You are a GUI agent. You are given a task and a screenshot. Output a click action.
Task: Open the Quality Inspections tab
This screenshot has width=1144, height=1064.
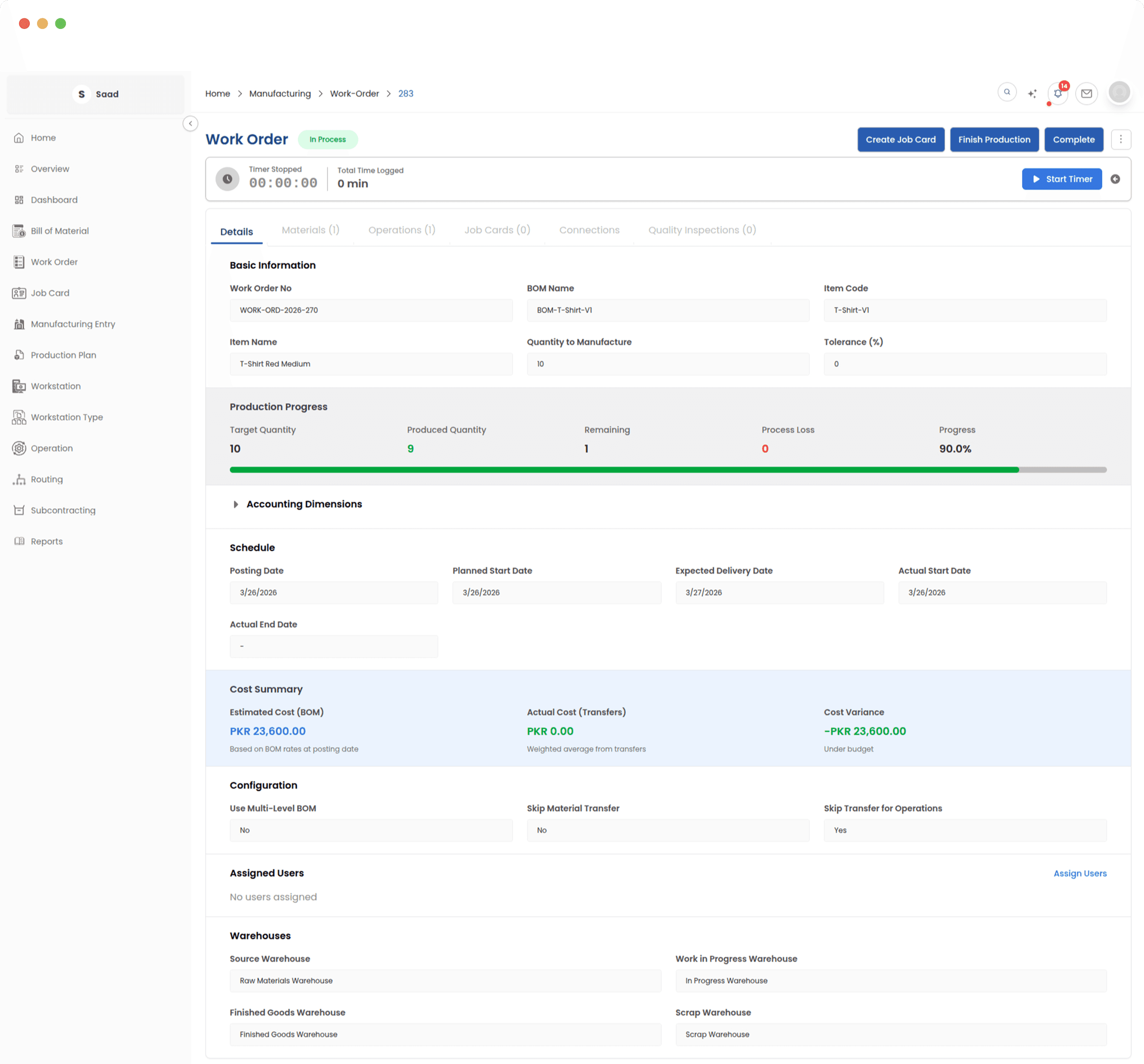click(x=701, y=229)
